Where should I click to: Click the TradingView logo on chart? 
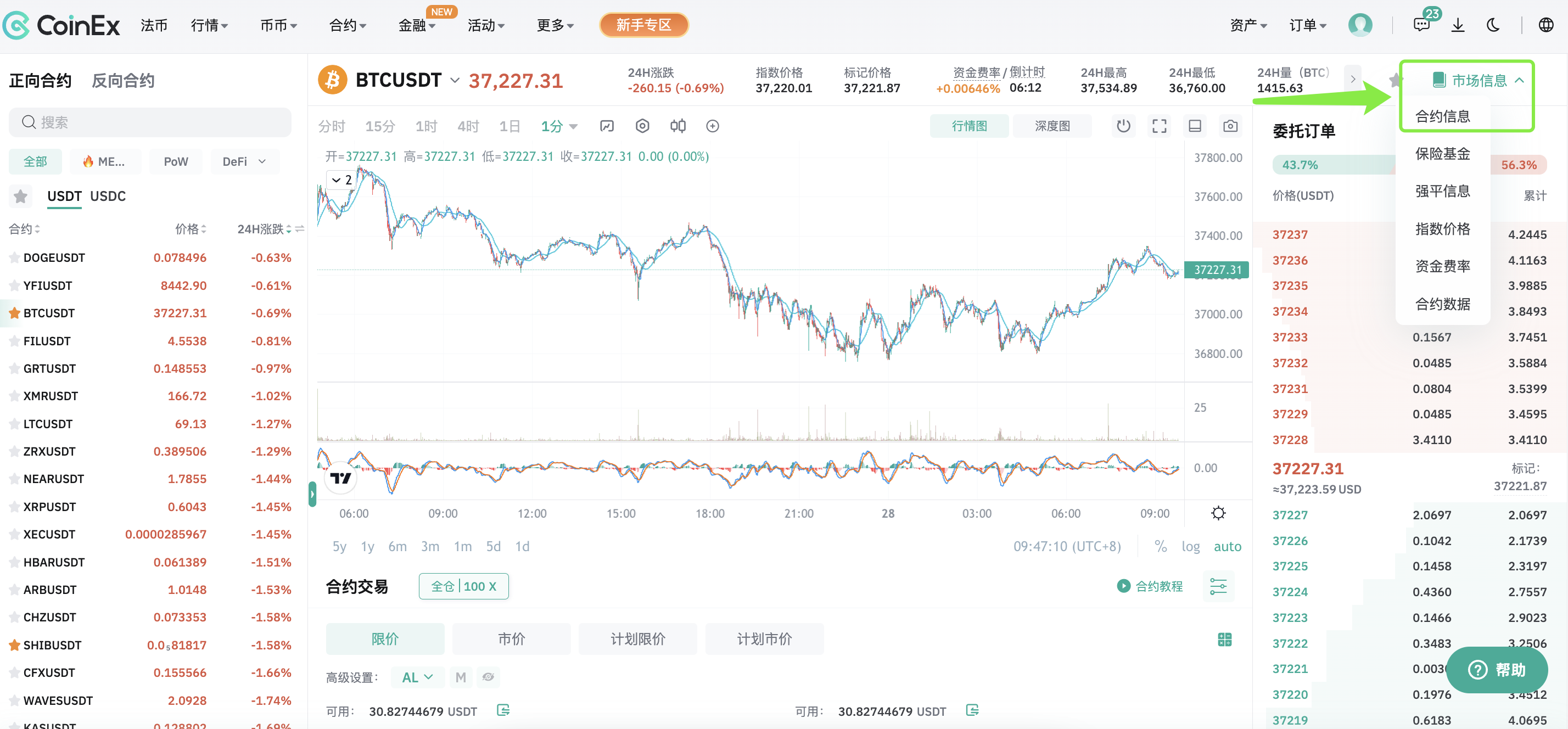tap(340, 478)
